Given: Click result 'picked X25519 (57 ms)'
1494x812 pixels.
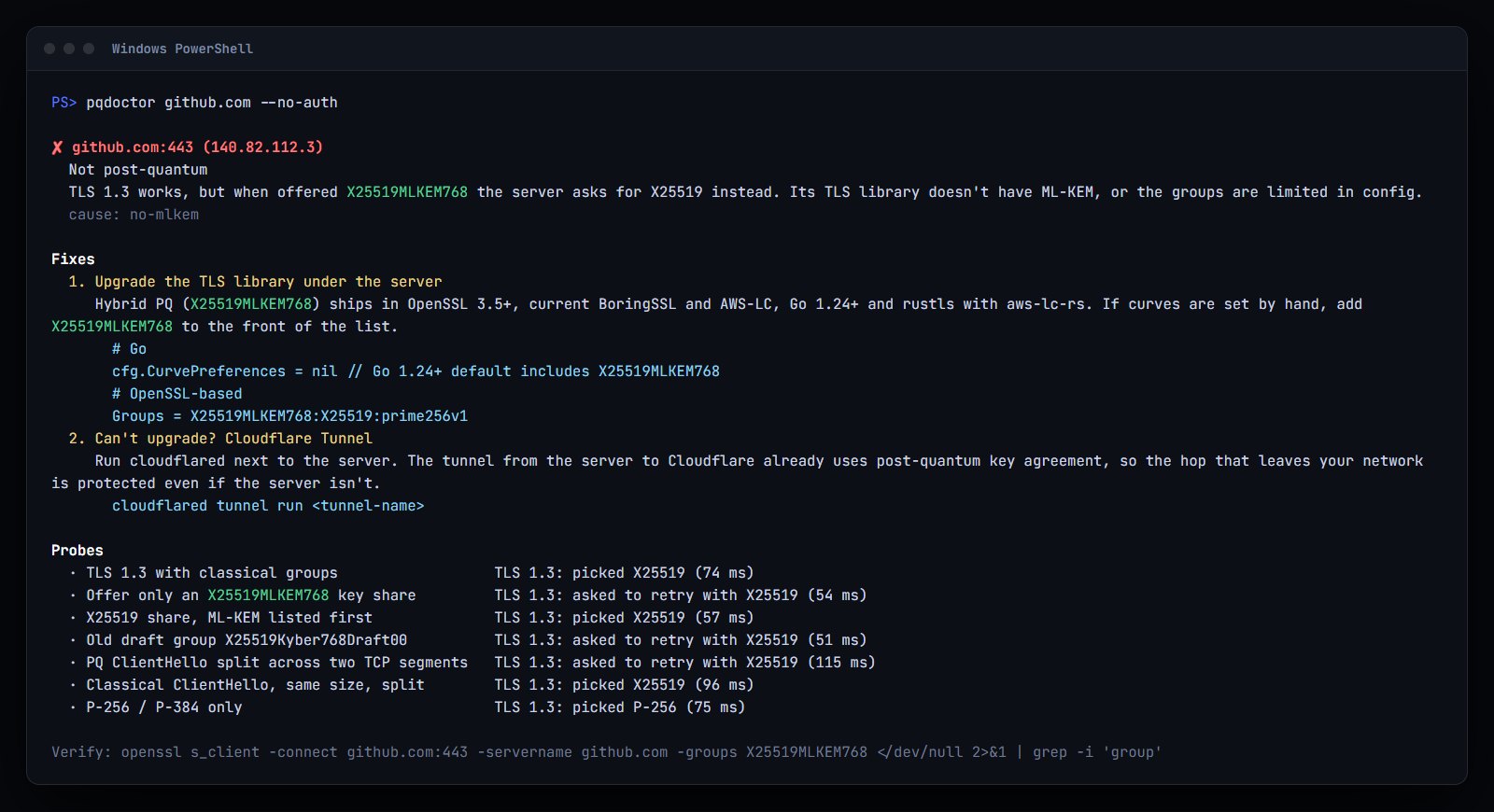Looking at the screenshot, I should (x=663, y=618).
